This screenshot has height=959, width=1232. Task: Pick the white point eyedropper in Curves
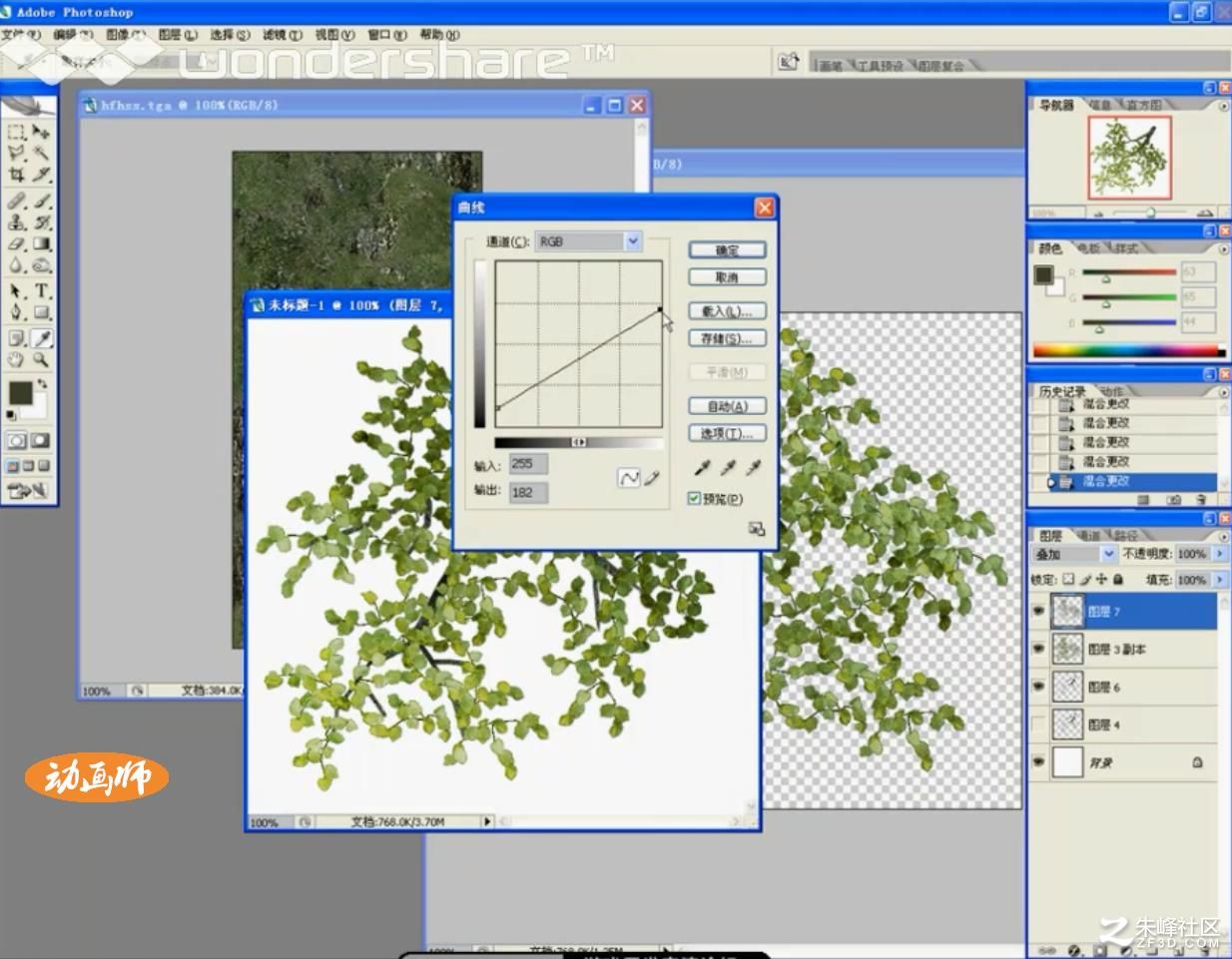click(754, 468)
